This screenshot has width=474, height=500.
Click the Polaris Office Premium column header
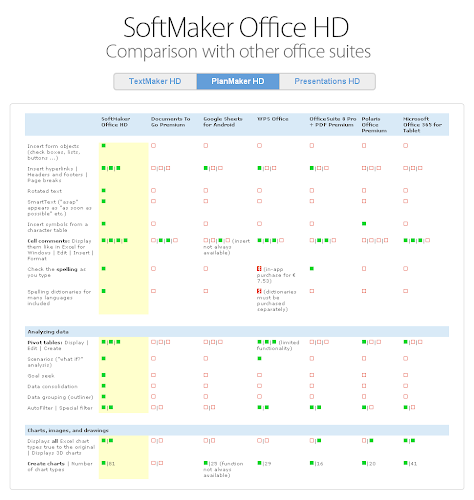(374, 125)
